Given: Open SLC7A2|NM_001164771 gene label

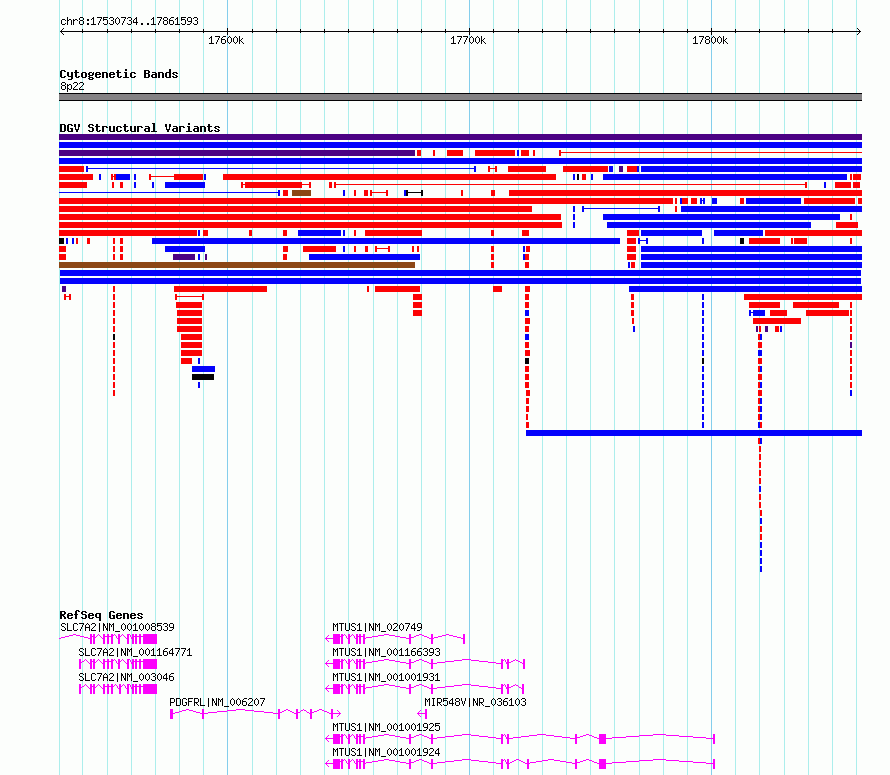Looking at the screenshot, I should pyautogui.click(x=135, y=652).
